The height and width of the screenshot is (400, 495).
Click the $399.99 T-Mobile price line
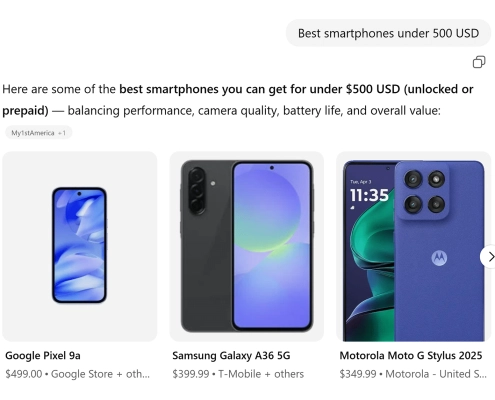[x=238, y=374]
